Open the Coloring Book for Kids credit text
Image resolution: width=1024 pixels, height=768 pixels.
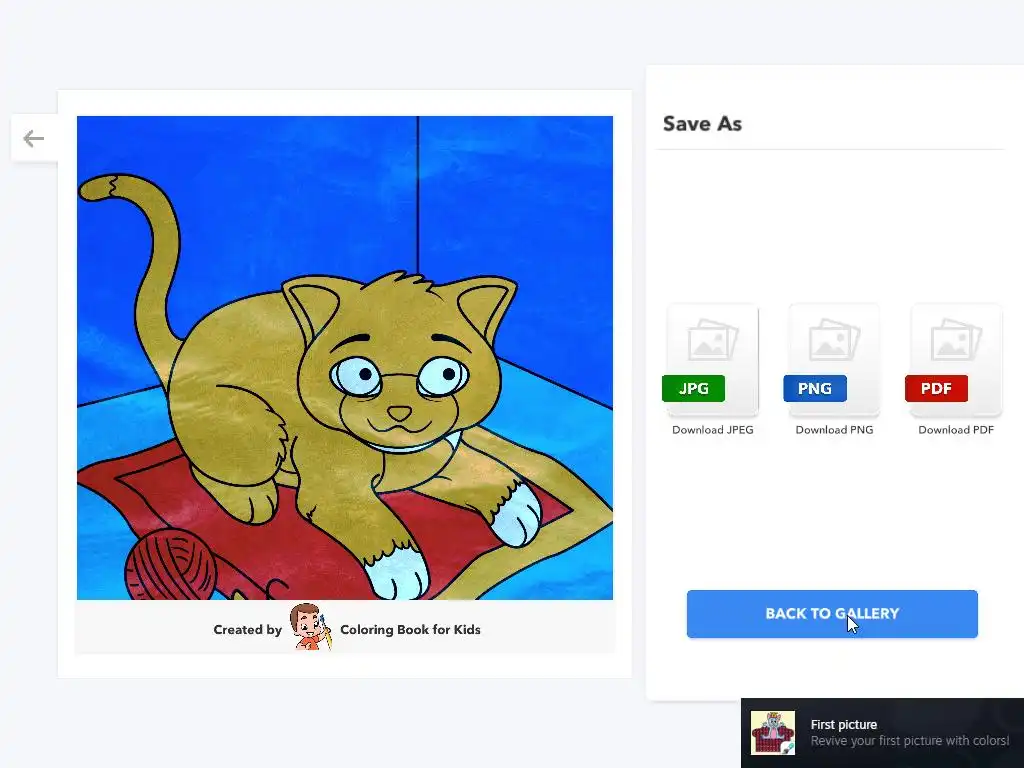click(410, 630)
